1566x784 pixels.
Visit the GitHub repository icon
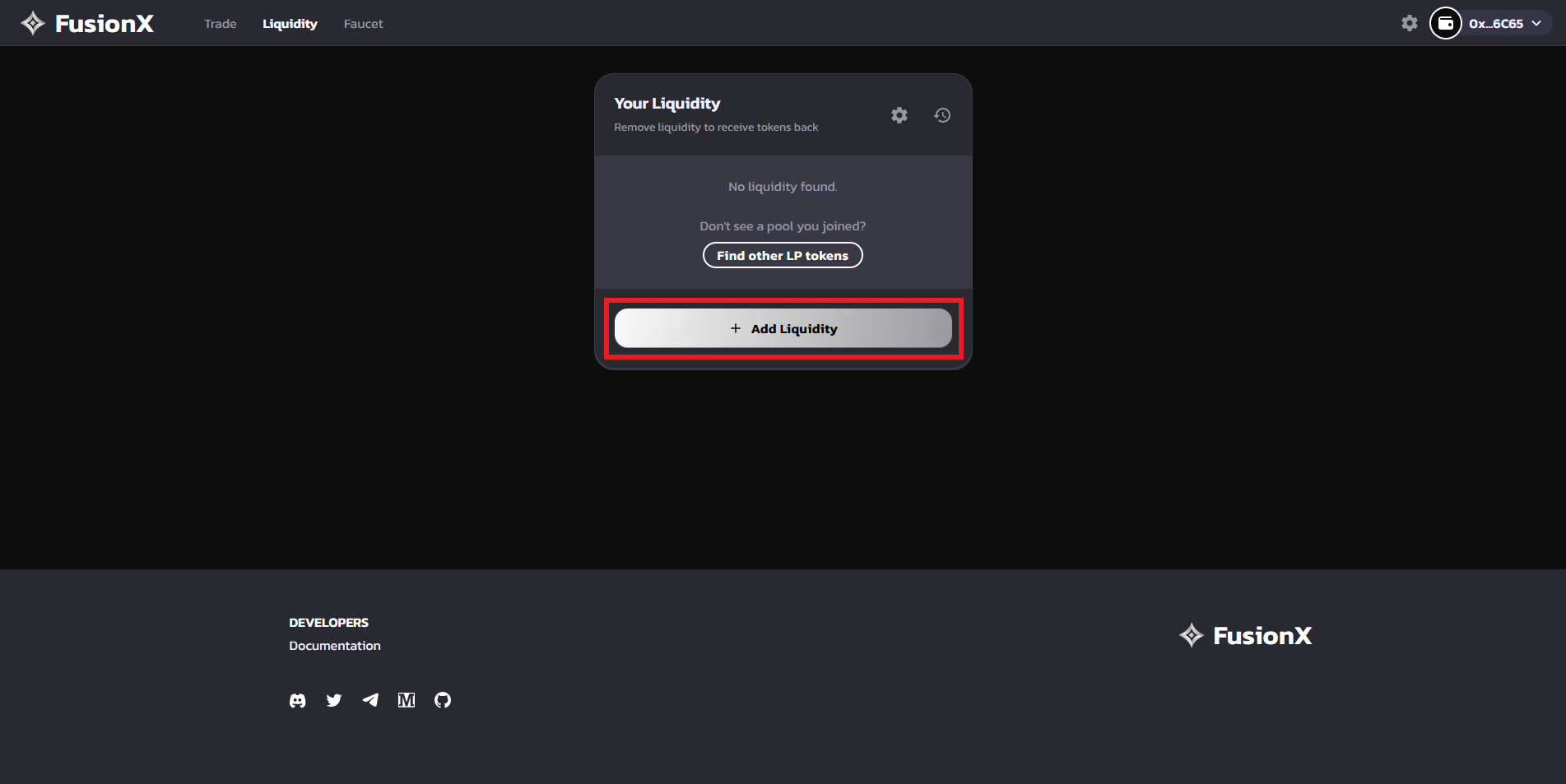pos(443,700)
